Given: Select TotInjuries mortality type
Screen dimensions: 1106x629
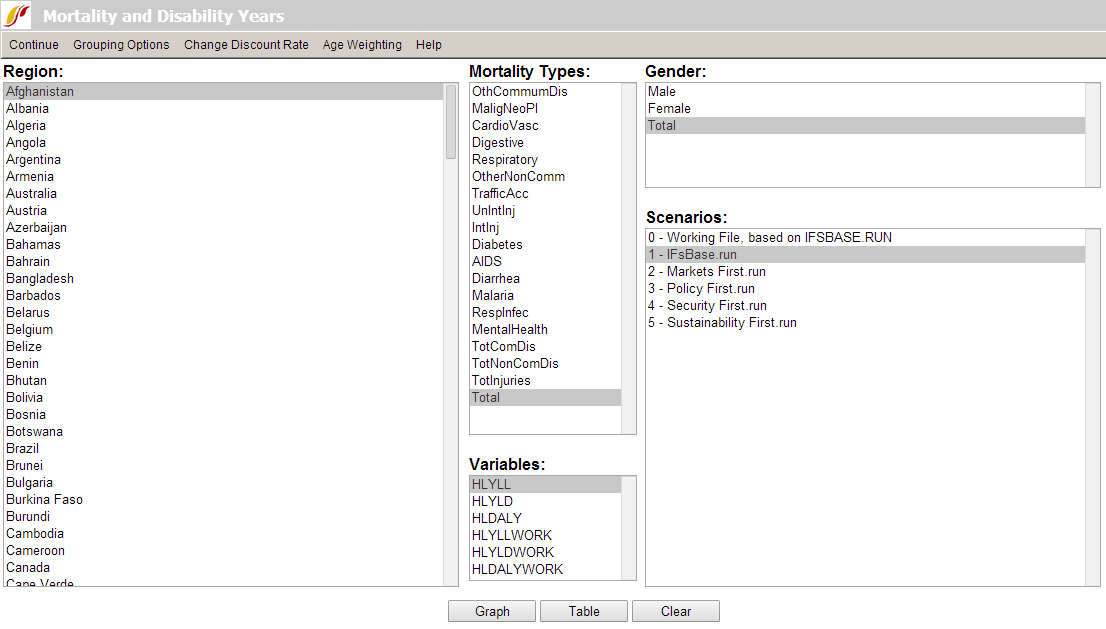Looking at the screenshot, I should pos(501,381).
